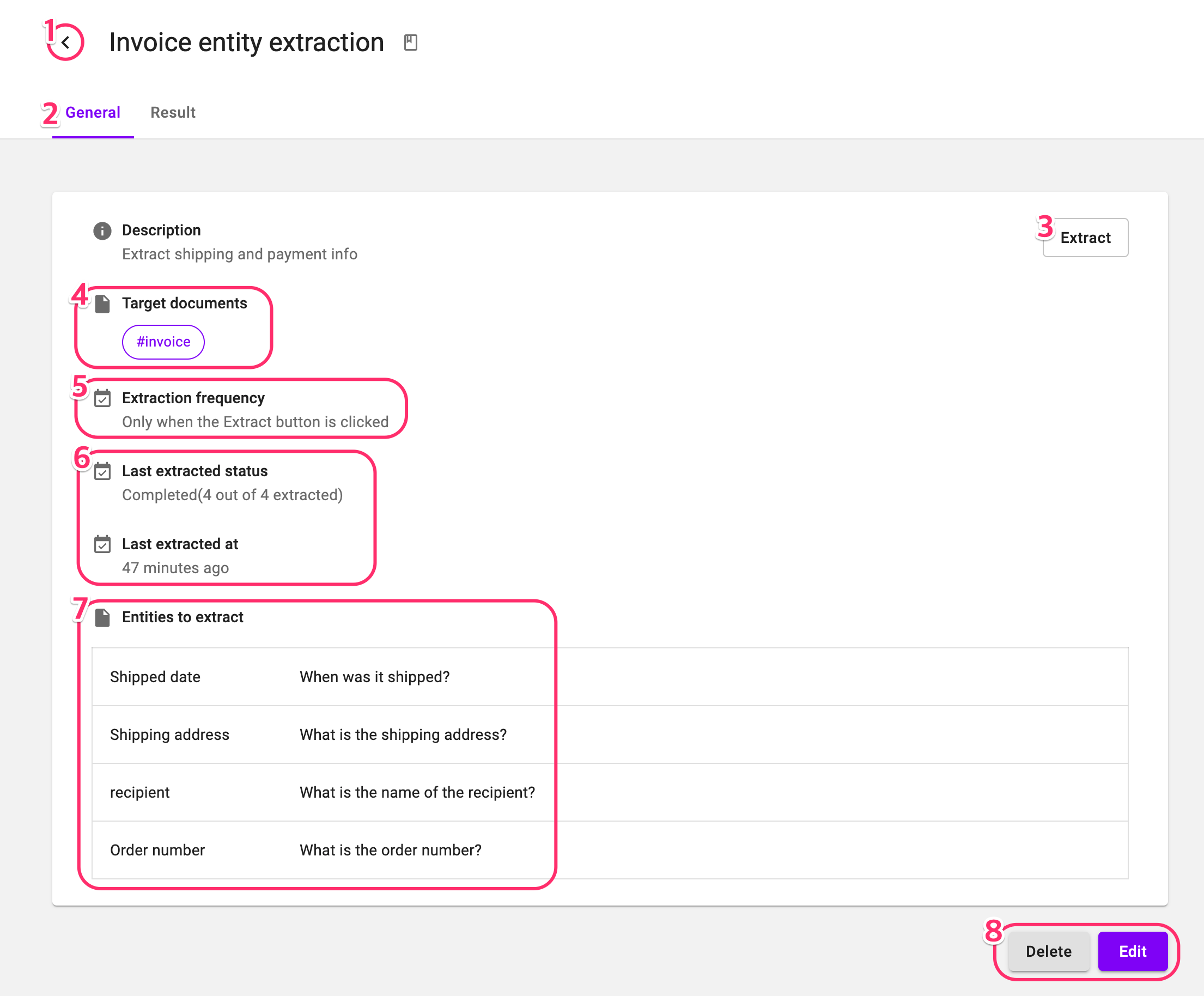Image resolution: width=1204 pixels, height=996 pixels.
Task: Click the Order number entity row
Action: click(157, 850)
